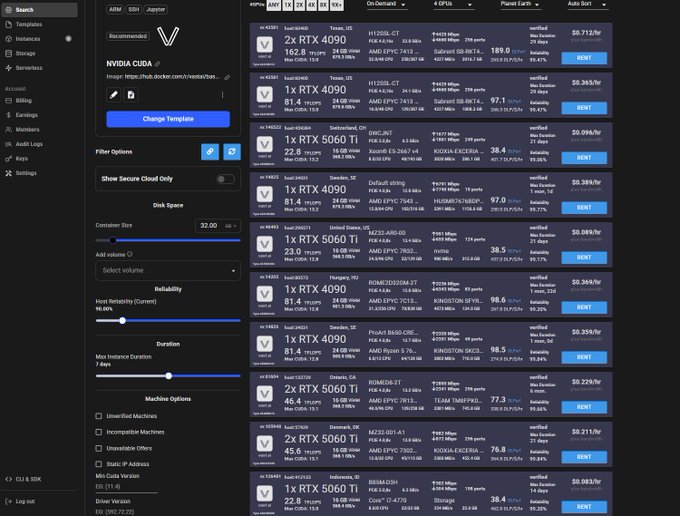Click the Storage icon in the sidebar
This screenshot has width=680, height=516.
(x=8, y=53)
